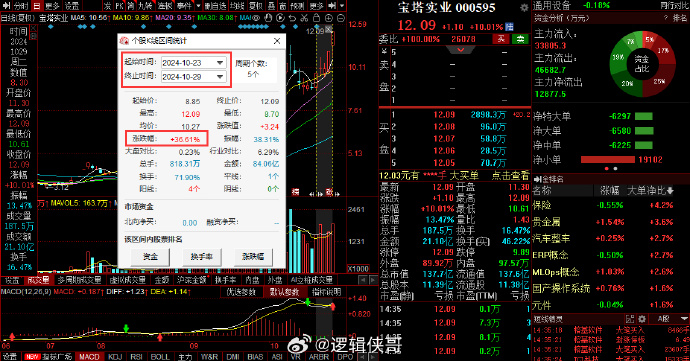Switch to the 分时 chart view
Screen dimensions: 690x361
coord(21,6)
